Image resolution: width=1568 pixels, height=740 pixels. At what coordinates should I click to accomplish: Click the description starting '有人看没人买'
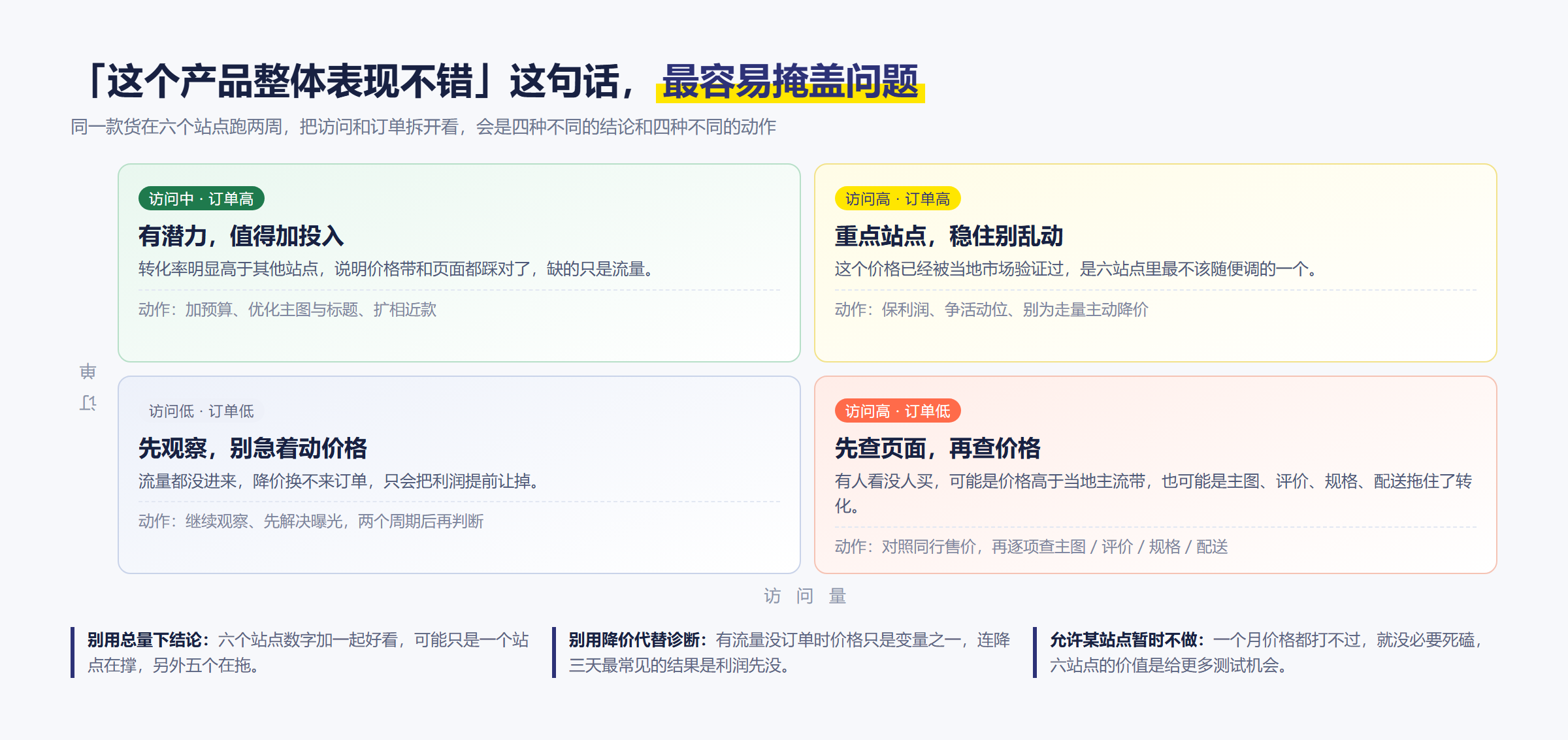[x=1153, y=493]
